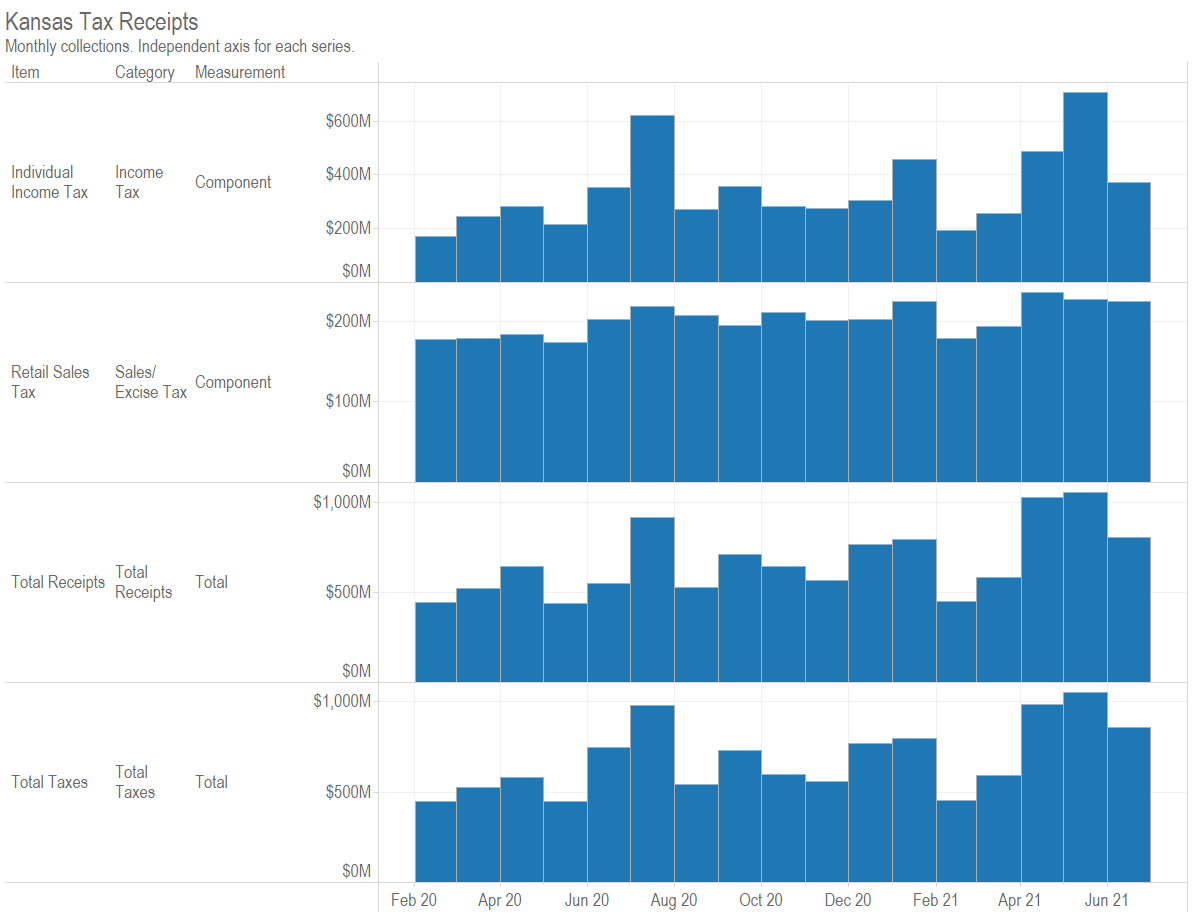
Task: Click the "Measurement" column header
Action: coord(239,72)
